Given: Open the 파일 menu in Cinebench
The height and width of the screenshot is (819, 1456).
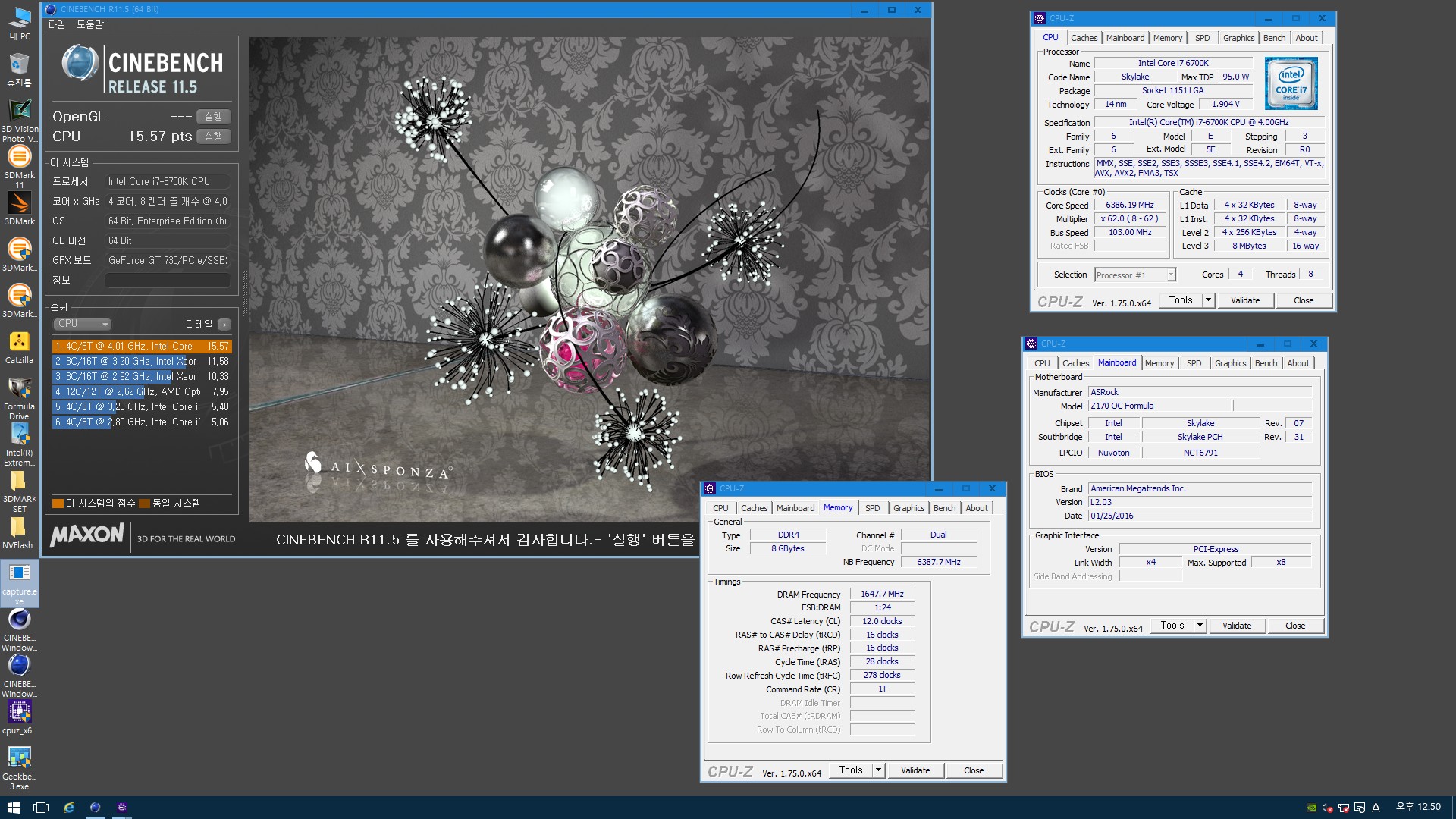Looking at the screenshot, I should click(x=57, y=25).
